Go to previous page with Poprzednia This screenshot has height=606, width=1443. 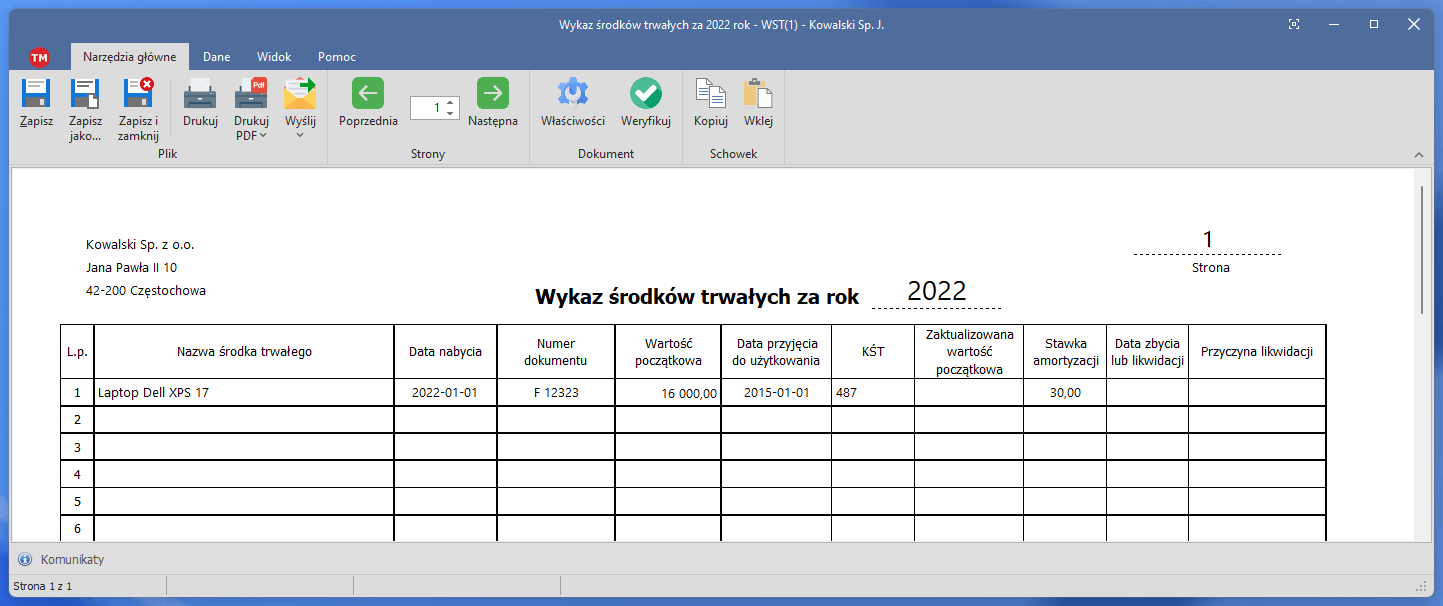click(x=368, y=95)
